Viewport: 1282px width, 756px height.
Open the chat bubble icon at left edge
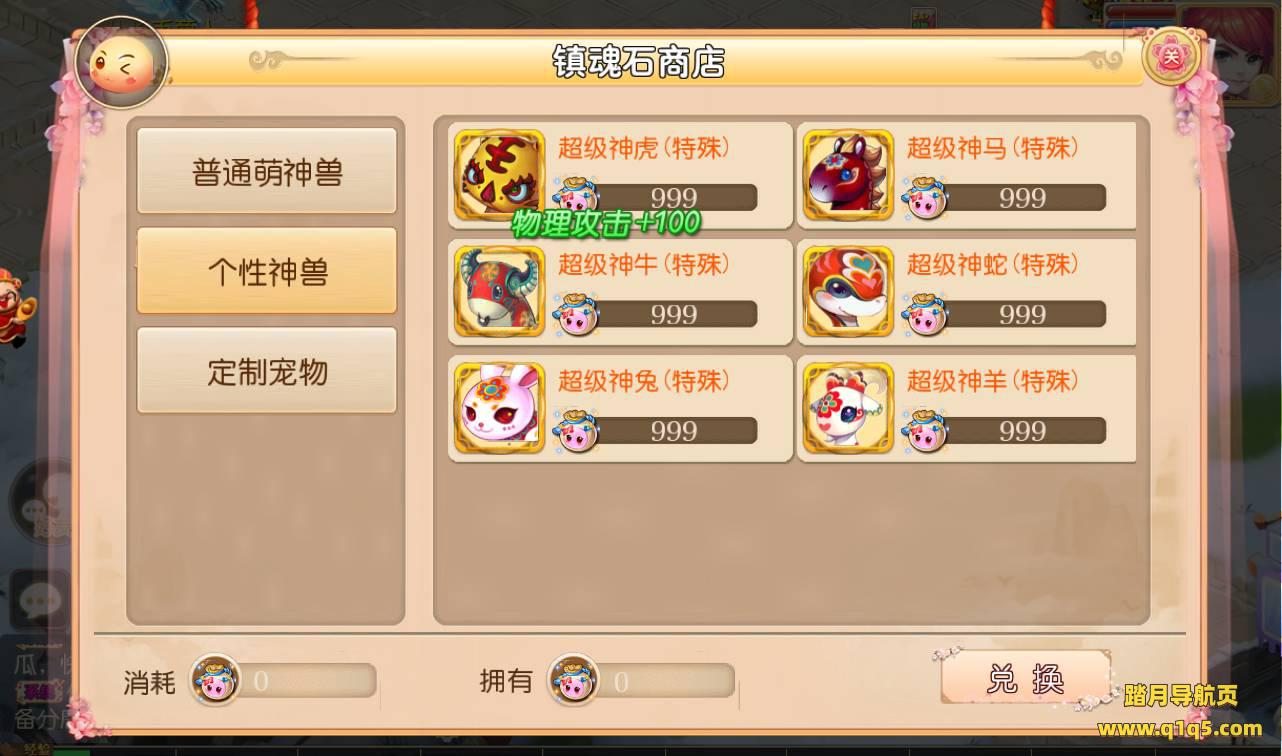[x=36, y=600]
